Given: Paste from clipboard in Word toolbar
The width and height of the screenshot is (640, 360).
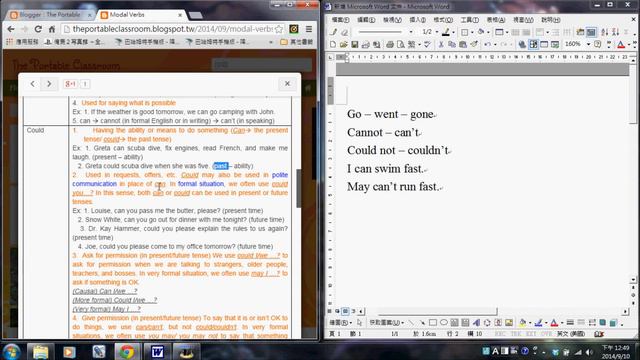Looking at the screenshot, I should click(463, 44).
